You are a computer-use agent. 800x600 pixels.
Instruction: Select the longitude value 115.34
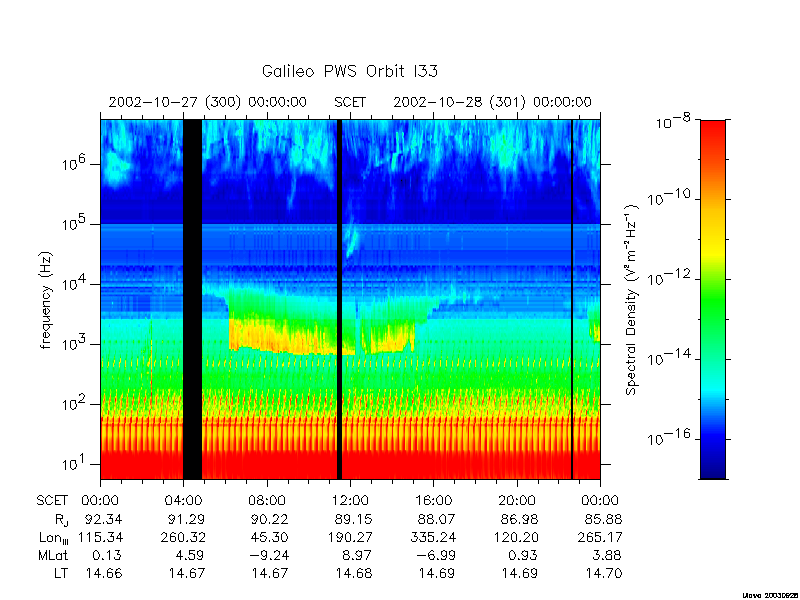tap(101, 537)
